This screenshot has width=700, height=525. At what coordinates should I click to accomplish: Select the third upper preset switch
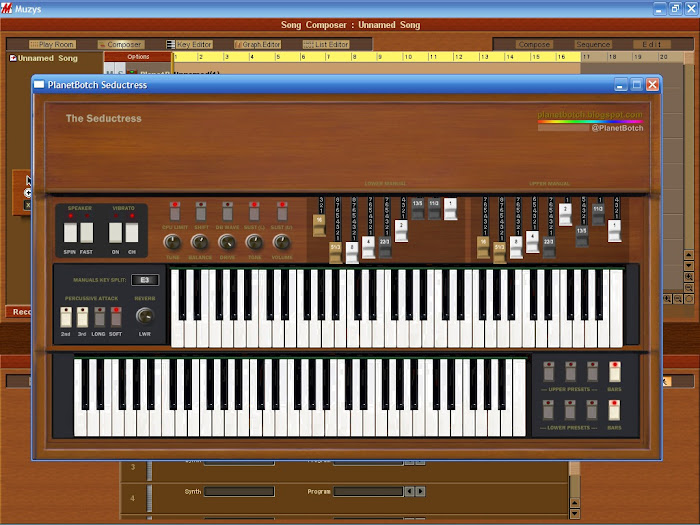[592, 372]
